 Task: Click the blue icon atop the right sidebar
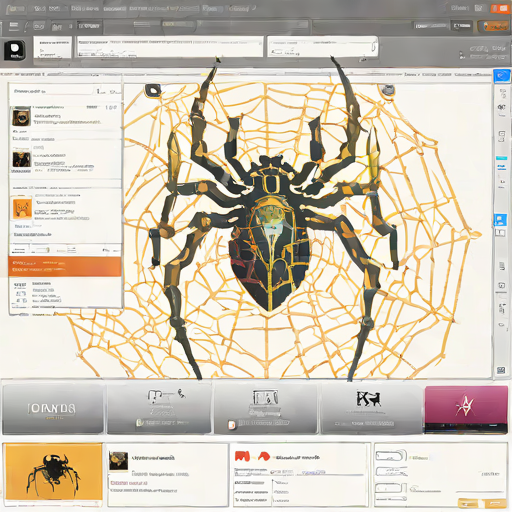(502, 76)
